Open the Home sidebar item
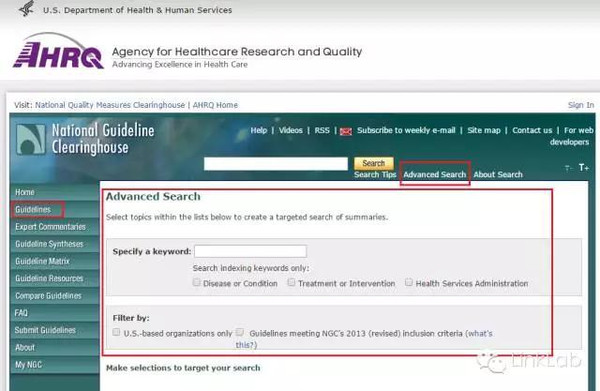Screen dimensions: 600x391 (x=55, y=192)
